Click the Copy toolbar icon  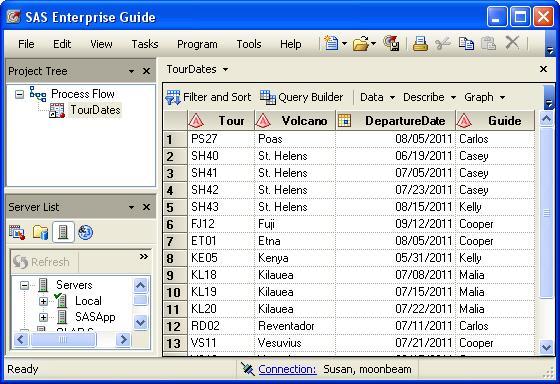click(466, 44)
